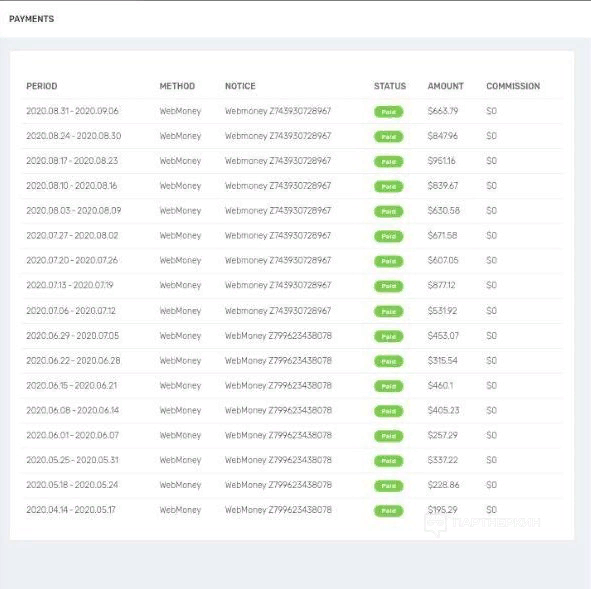Viewport: 591px width, 589px height.
Task: Select period 2020.06.15 - 2020.06.21
Action: (71, 385)
